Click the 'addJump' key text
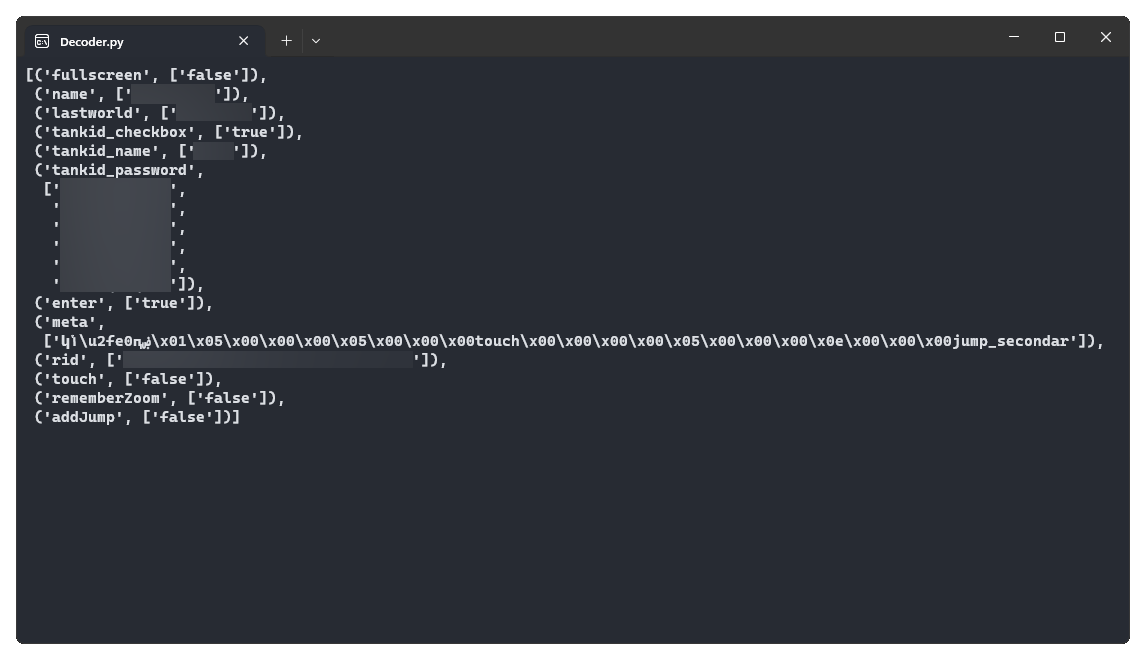Screen dimensions: 1147x663 (x=83, y=417)
